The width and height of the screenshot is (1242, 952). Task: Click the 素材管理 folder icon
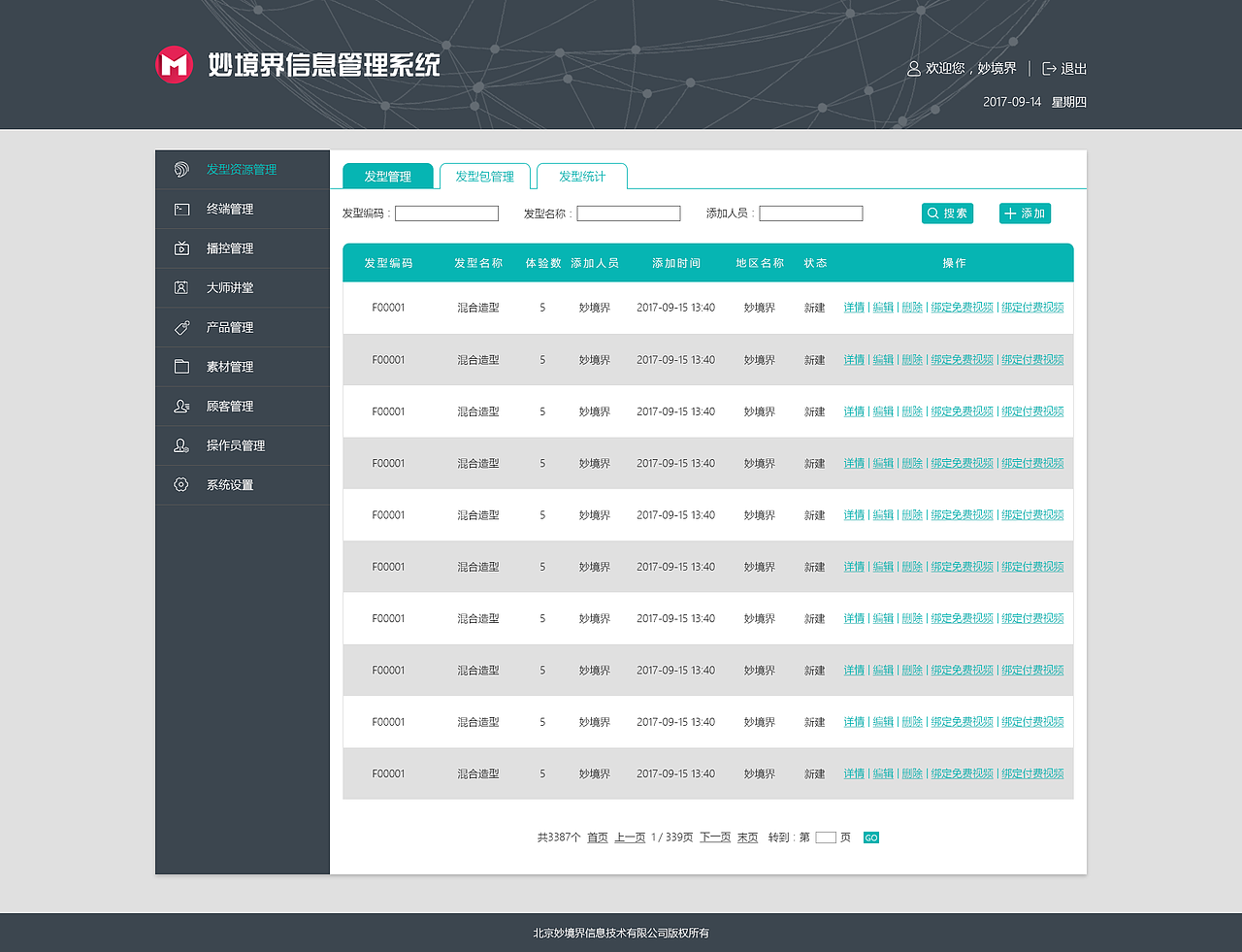pyautogui.click(x=180, y=366)
